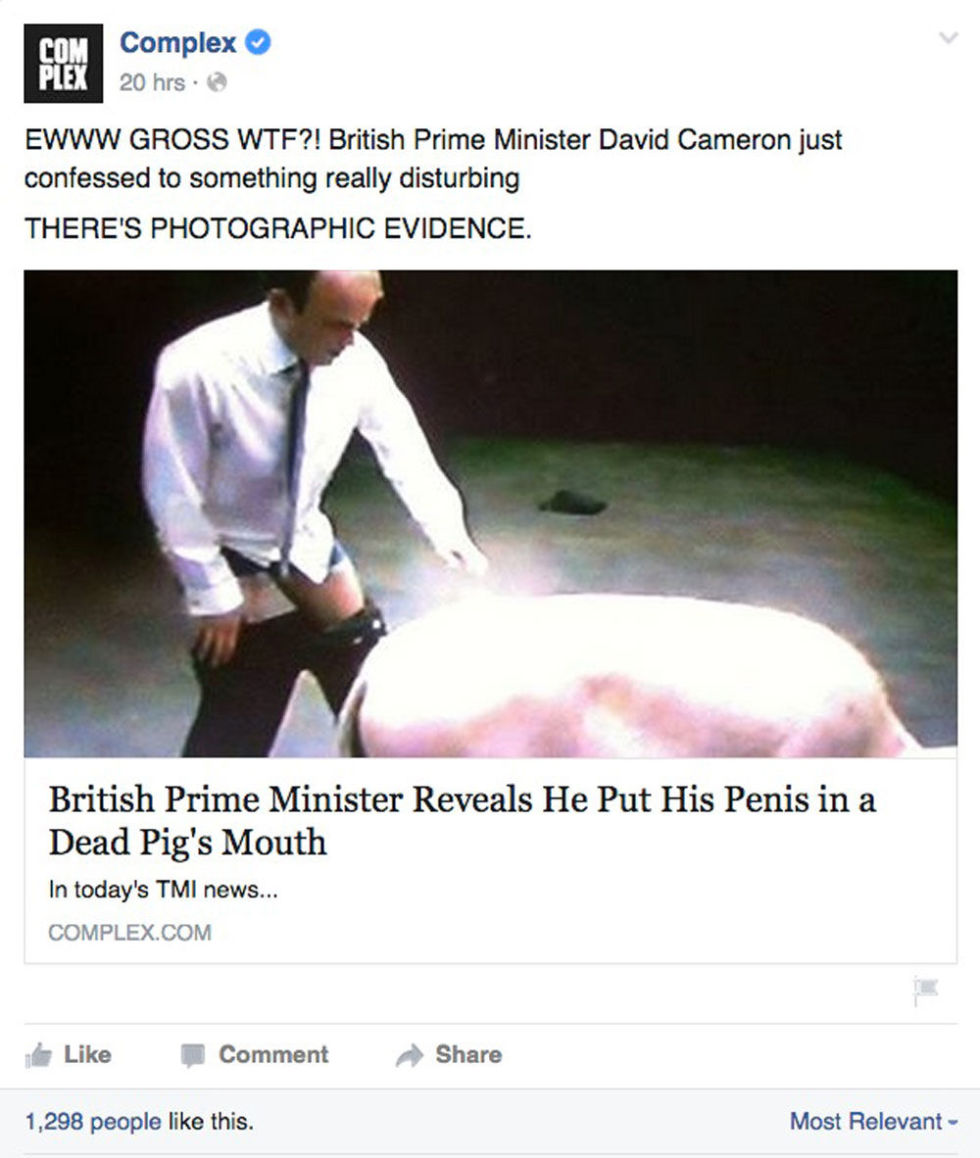Click the flag report icon below the article
This screenshot has width=980, height=1158.
click(x=925, y=990)
